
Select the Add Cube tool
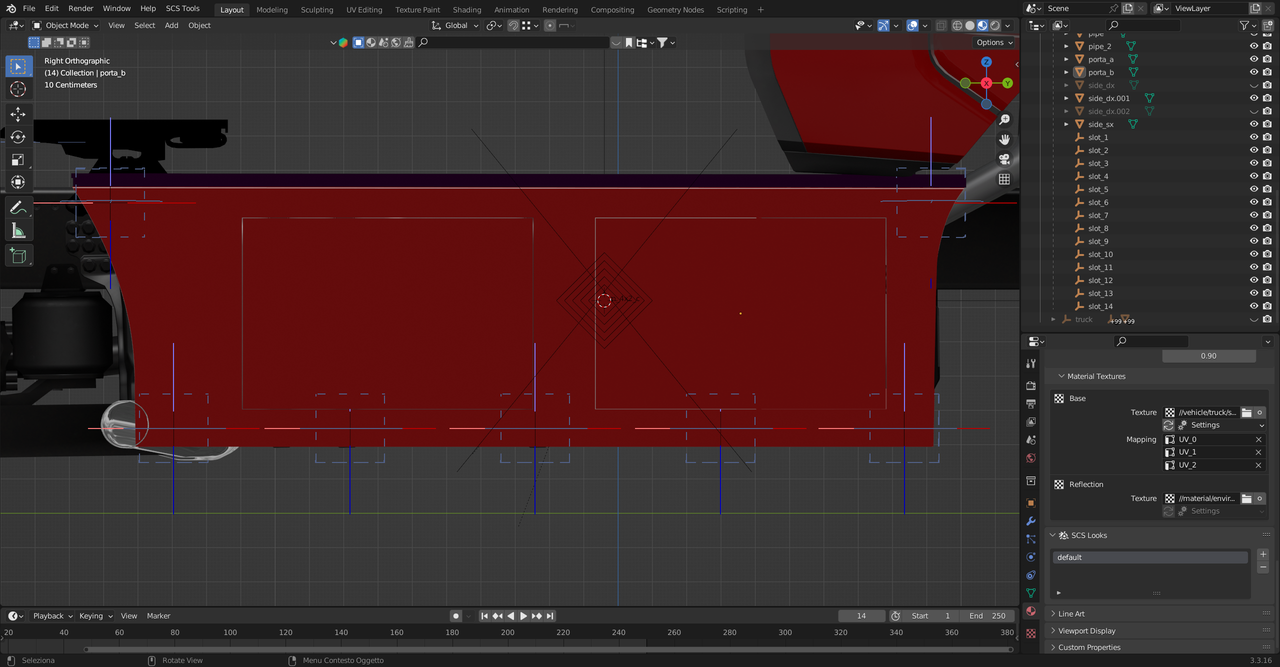tap(18, 256)
